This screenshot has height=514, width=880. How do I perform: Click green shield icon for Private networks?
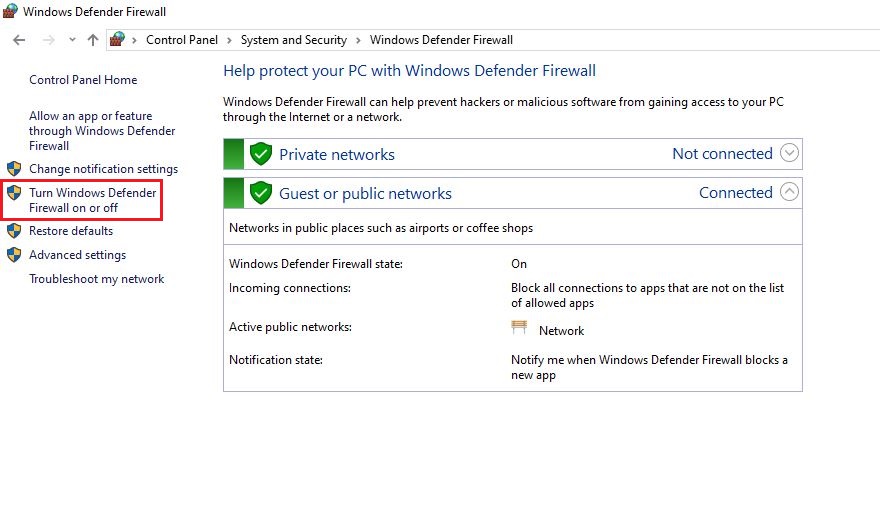tap(261, 154)
